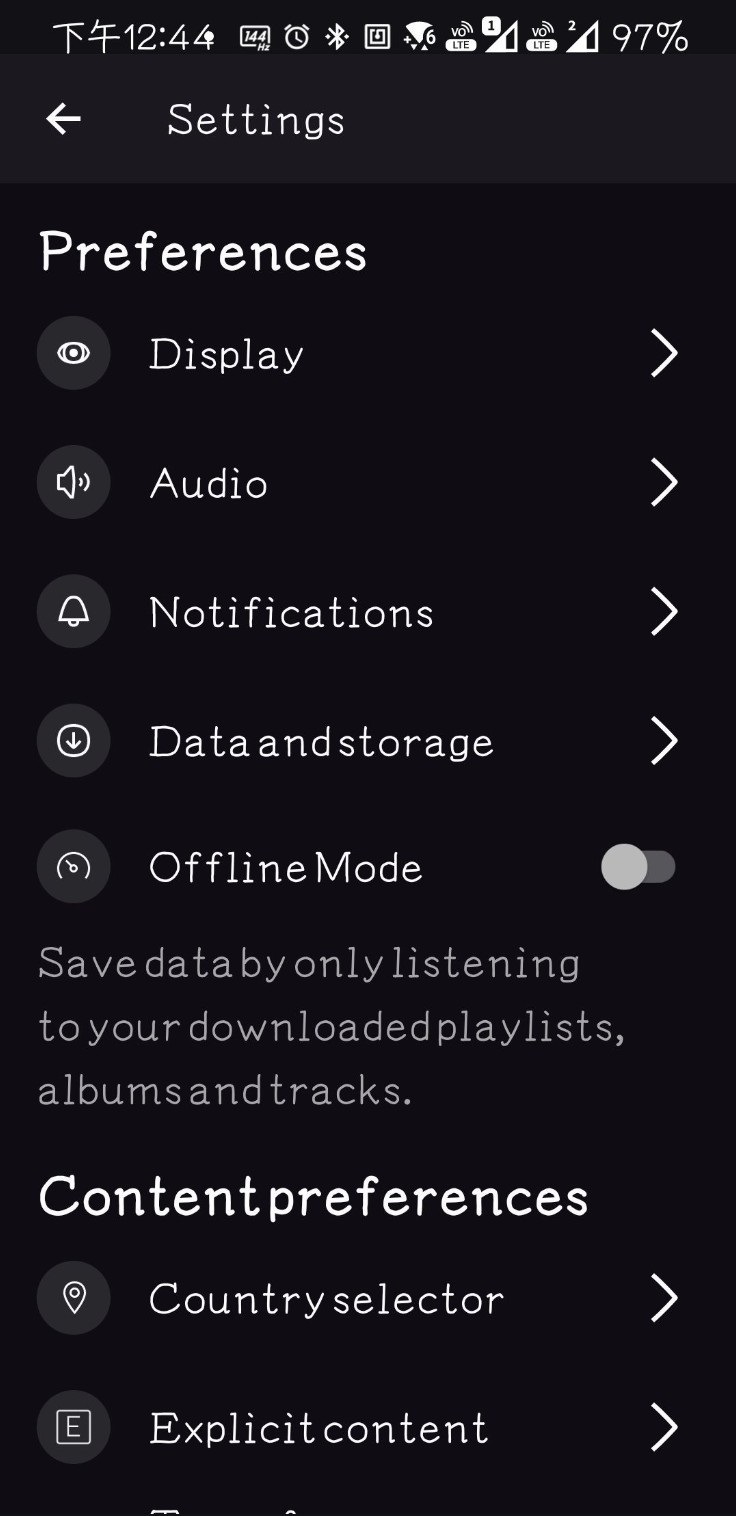Viewport: 736px width, 1516px height.
Task: Tap the Country selector pin icon
Action: 73,1298
